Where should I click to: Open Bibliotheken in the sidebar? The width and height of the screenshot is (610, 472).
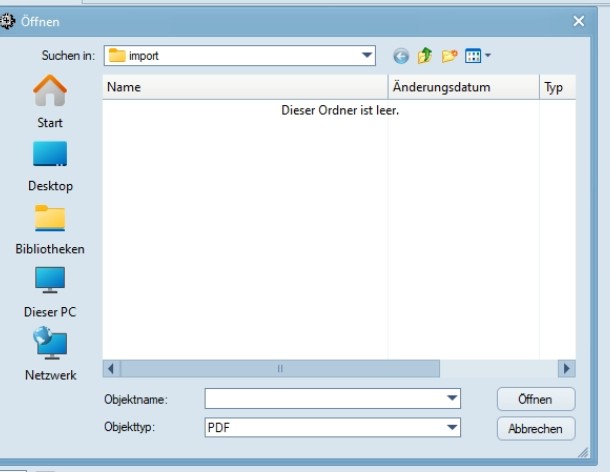click(x=50, y=228)
